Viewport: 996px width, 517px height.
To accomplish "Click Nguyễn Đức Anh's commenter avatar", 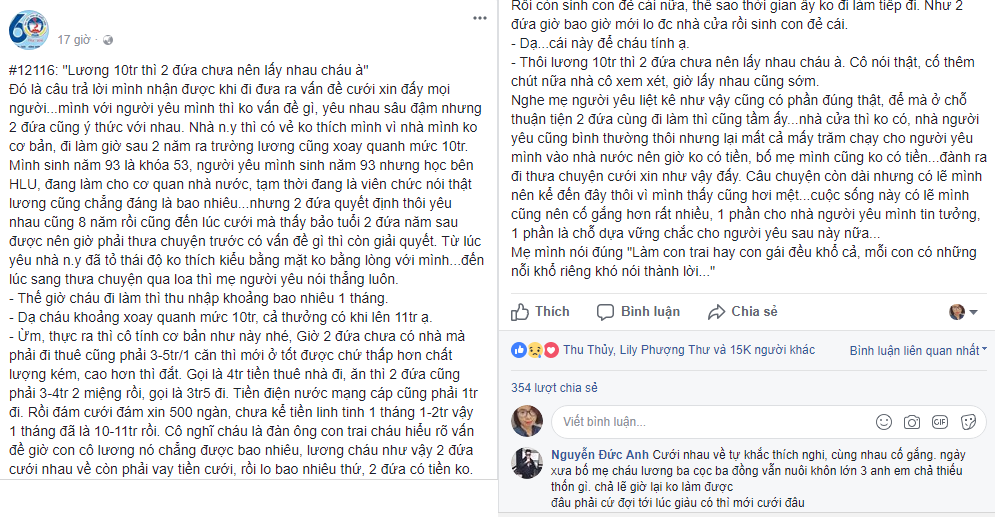I will (527, 462).
